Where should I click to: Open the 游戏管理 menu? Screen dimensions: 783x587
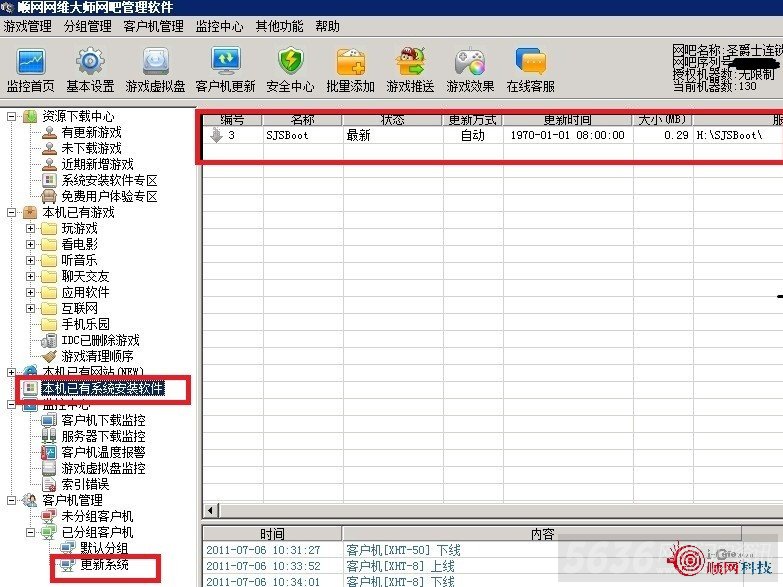tap(27, 26)
